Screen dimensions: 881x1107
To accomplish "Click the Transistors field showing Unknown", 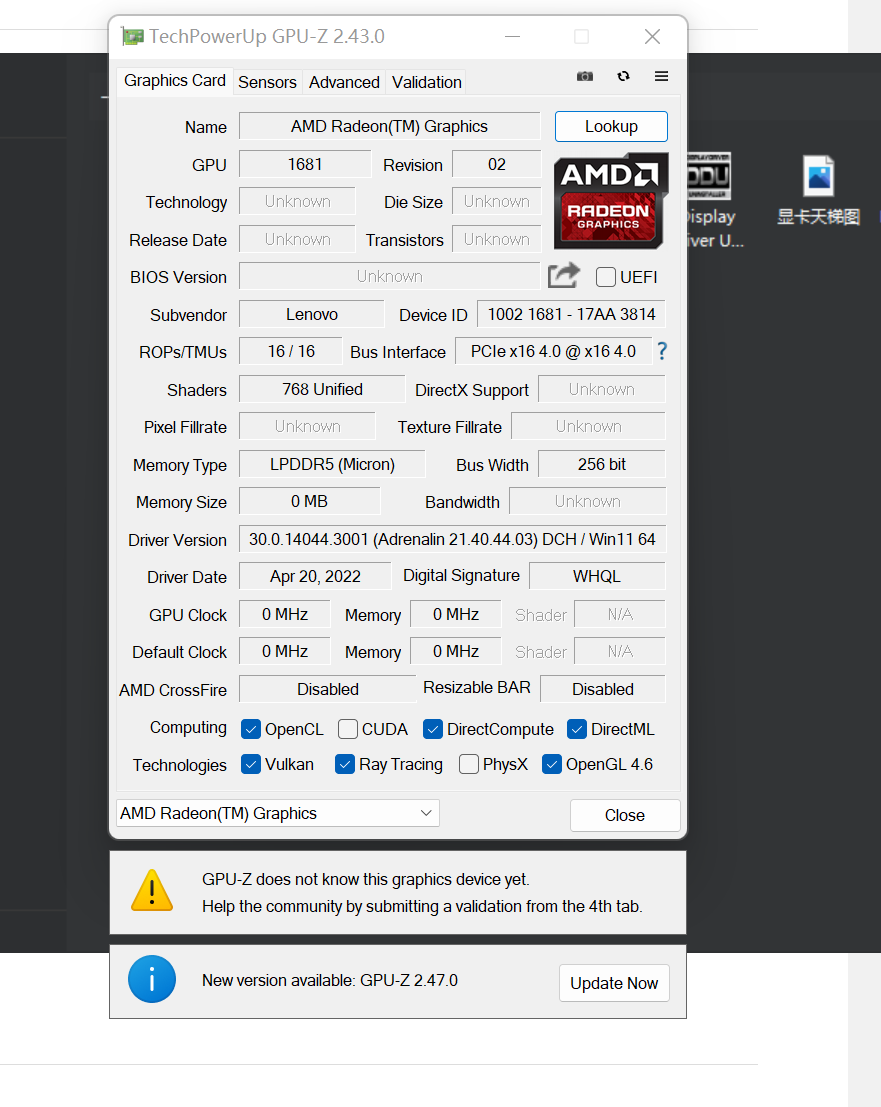I will pyautogui.click(x=497, y=239).
